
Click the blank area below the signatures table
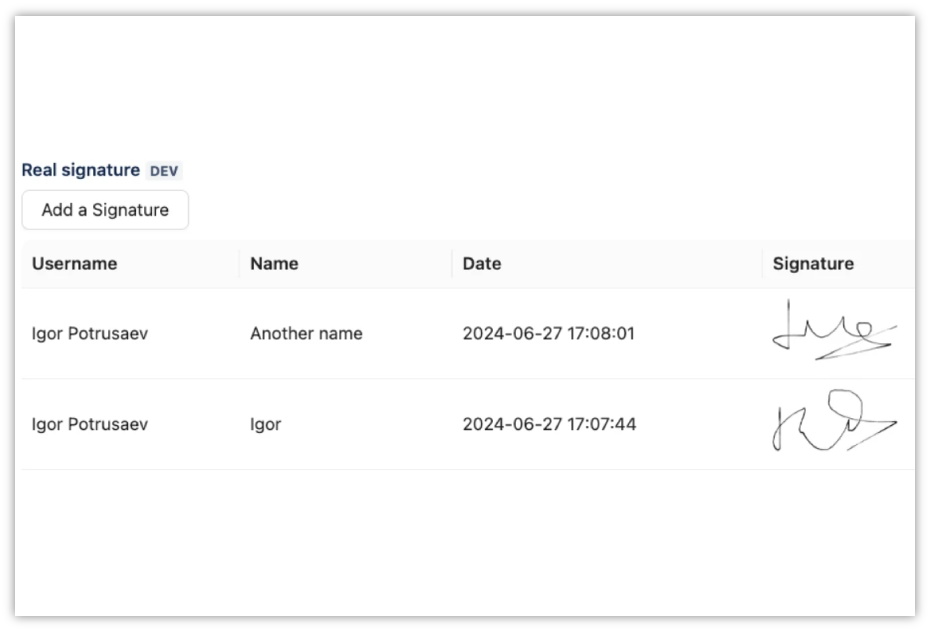pyautogui.click(x=467, y=542)
